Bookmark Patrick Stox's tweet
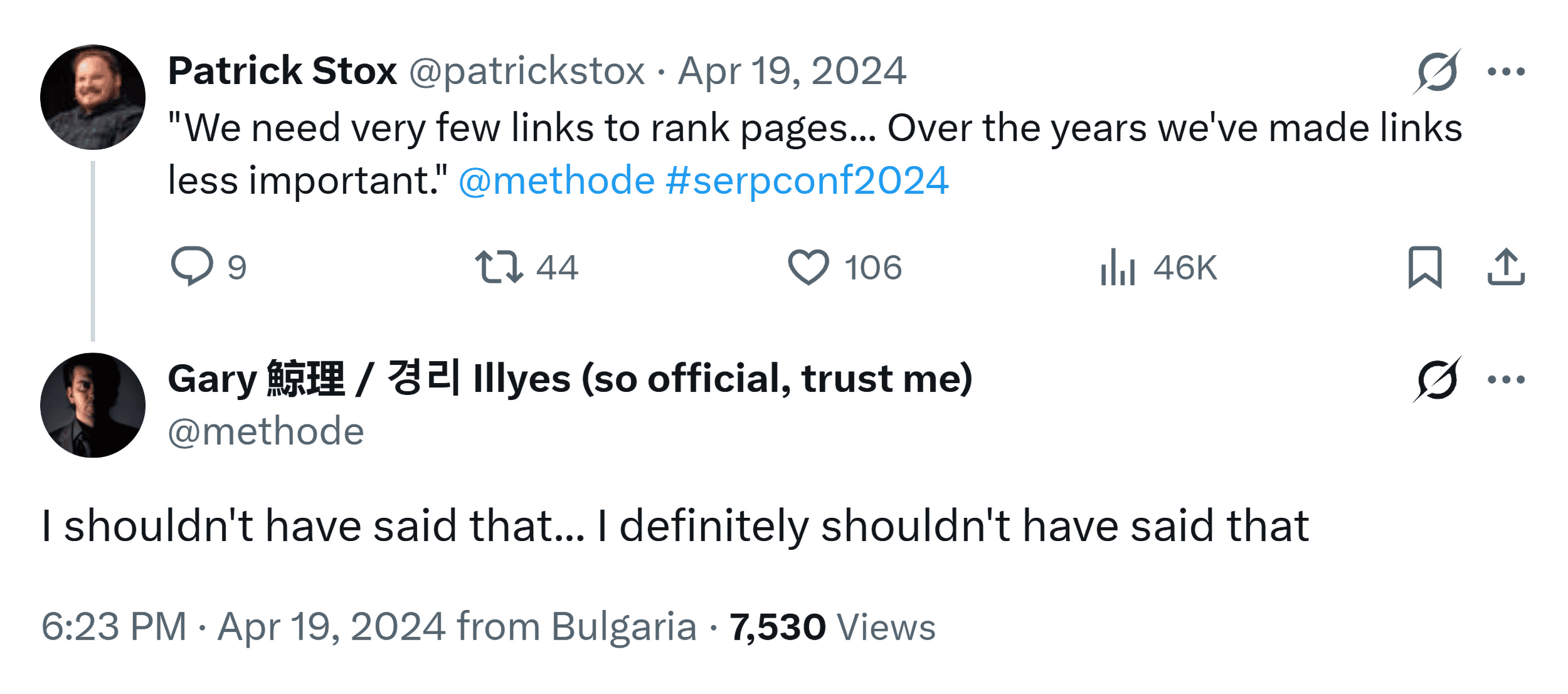Viewport: 1568px width, 694px height. (x=1425, y=267)
